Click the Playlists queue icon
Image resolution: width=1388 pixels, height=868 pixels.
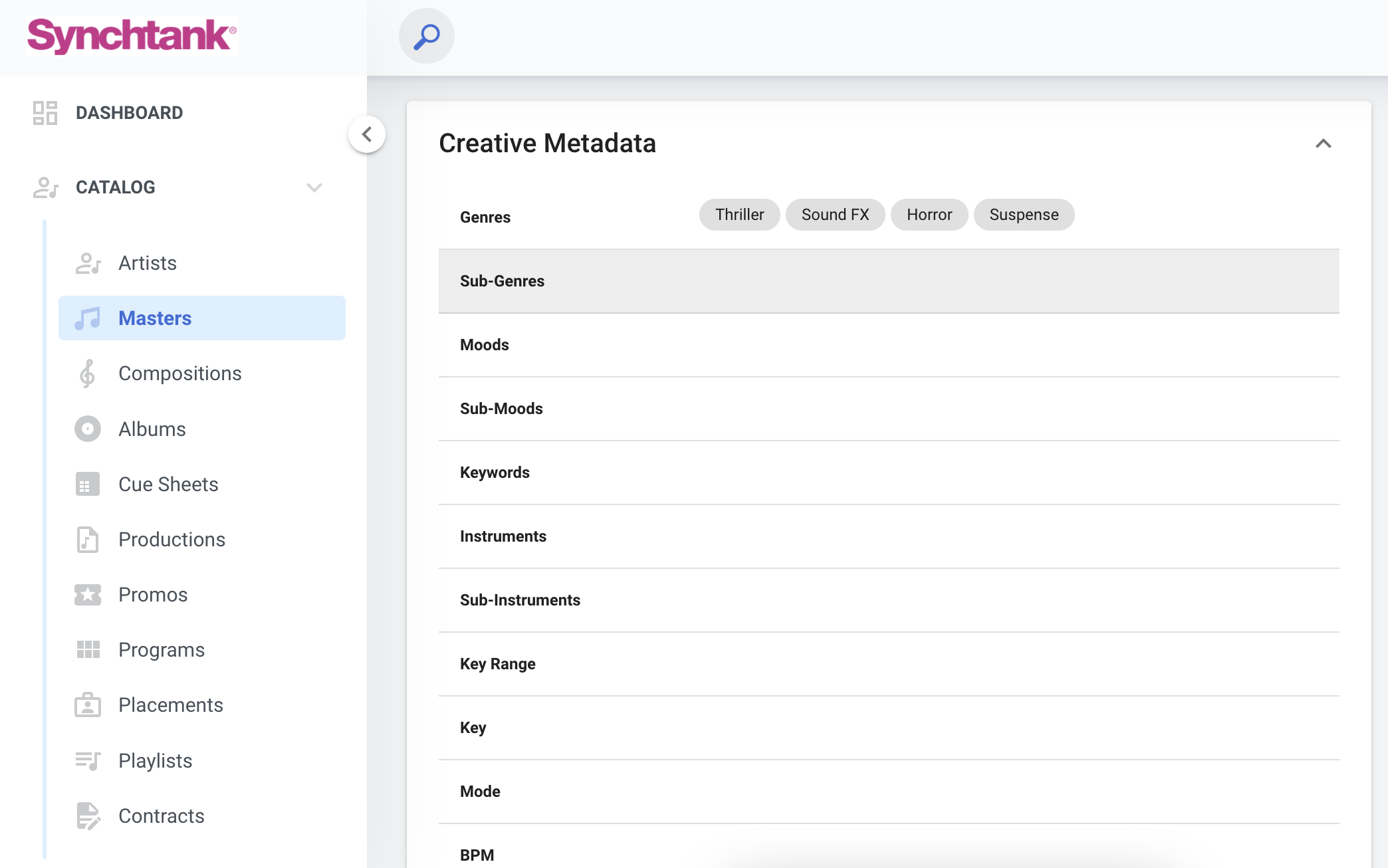88,760
